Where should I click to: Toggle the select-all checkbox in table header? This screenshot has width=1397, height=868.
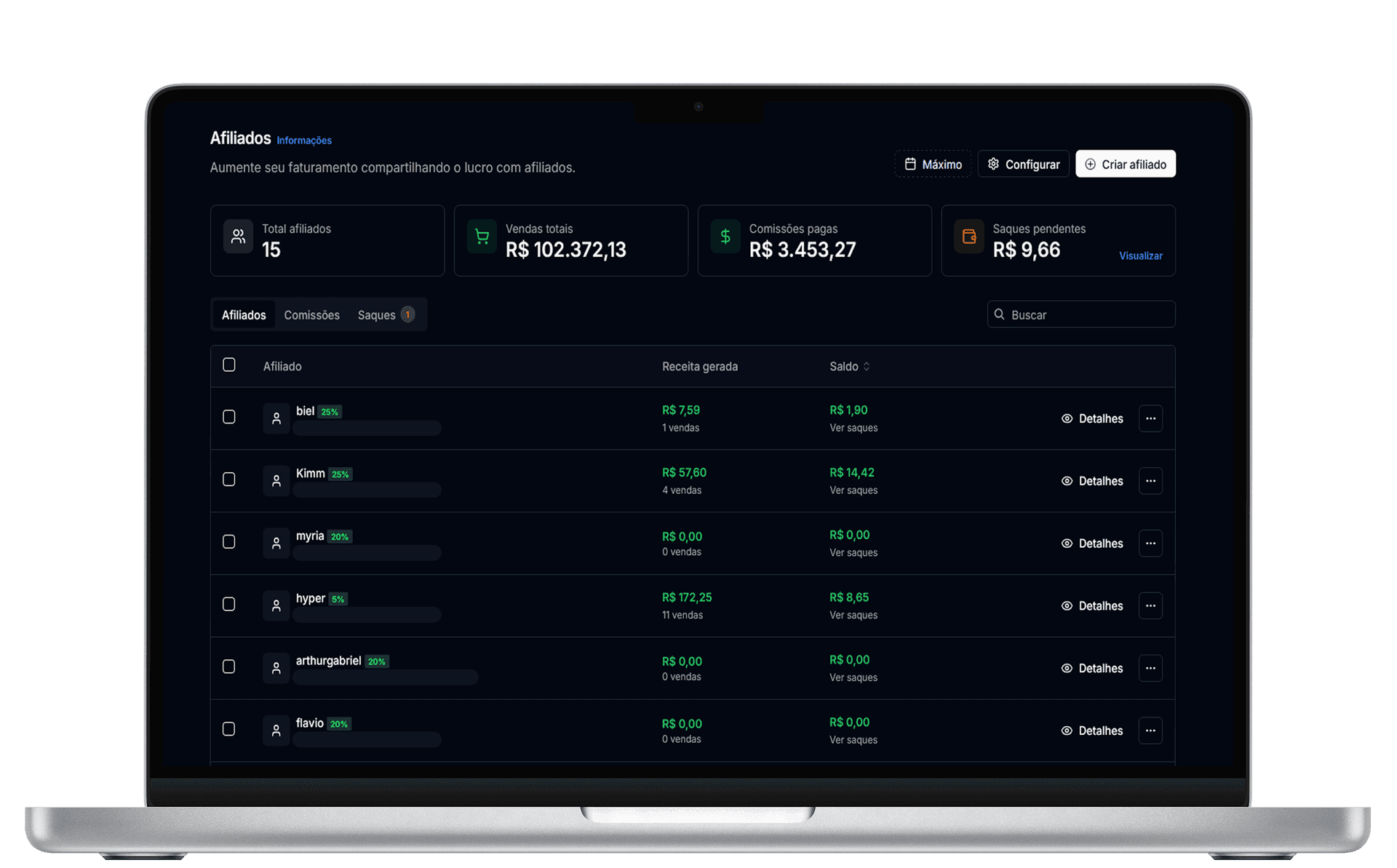click(229, 365)
